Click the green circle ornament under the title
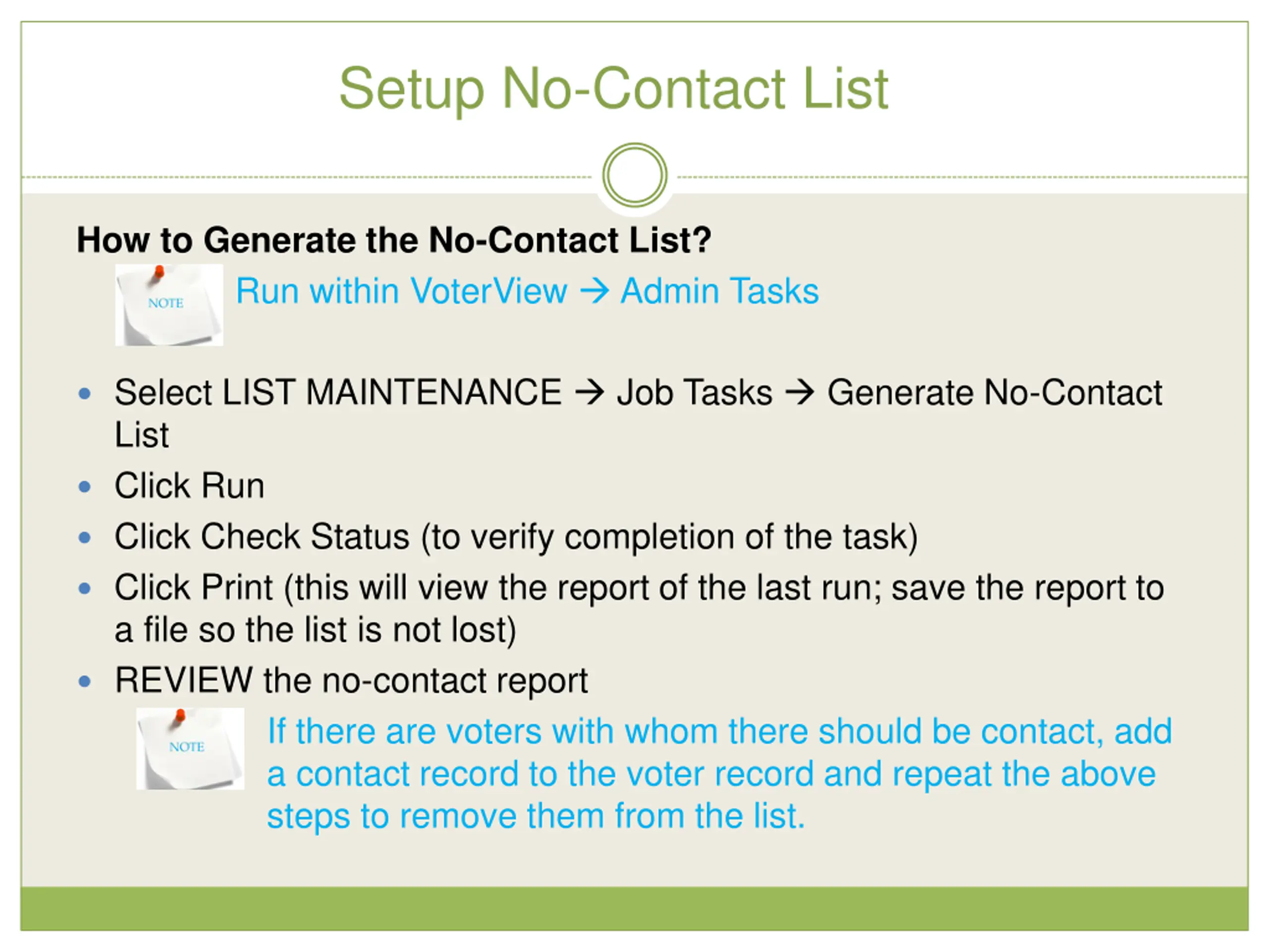 (x=635, y=175)
